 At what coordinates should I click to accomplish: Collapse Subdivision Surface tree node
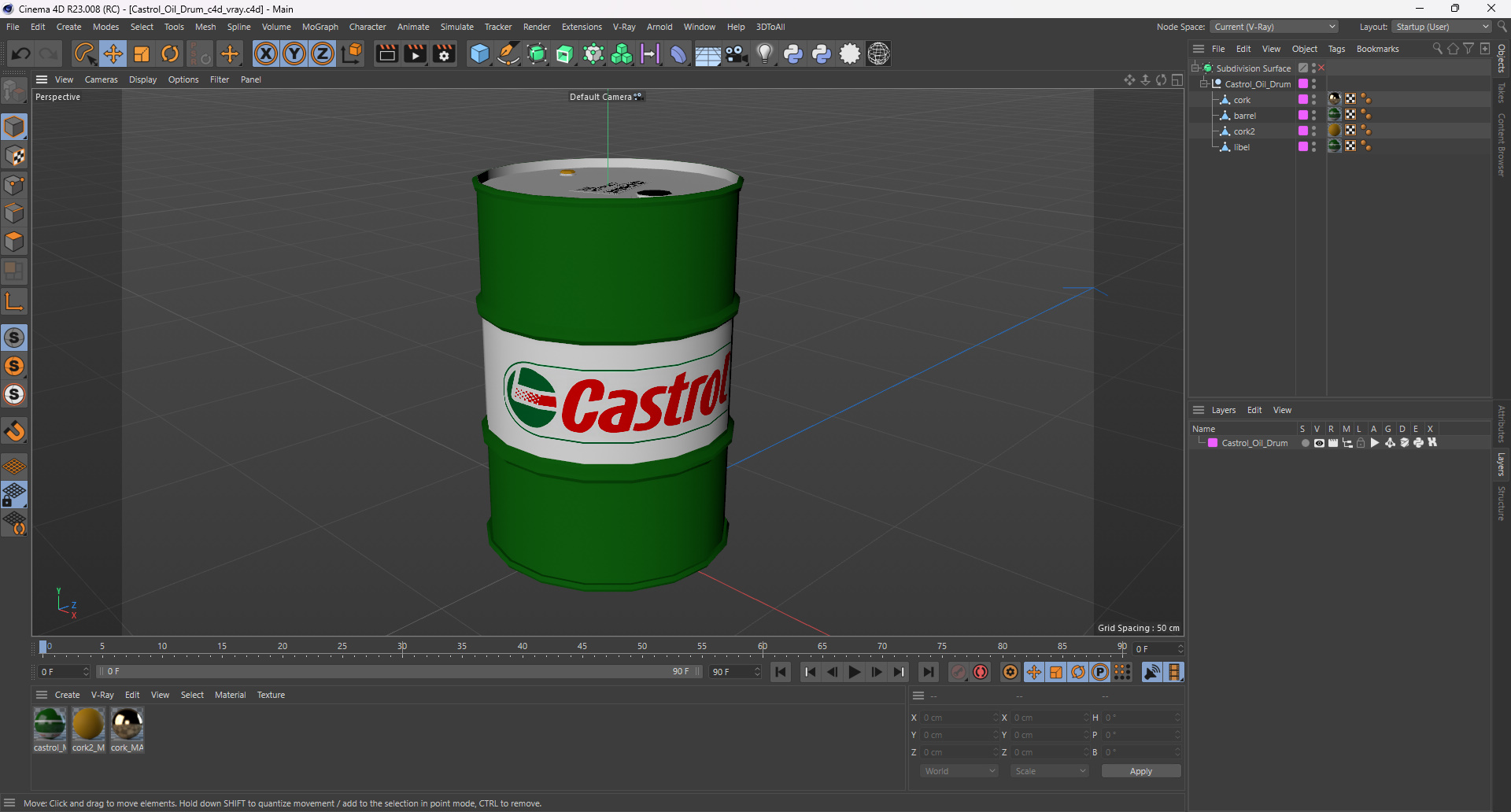pyautogui.click(x=1195, y=68)
